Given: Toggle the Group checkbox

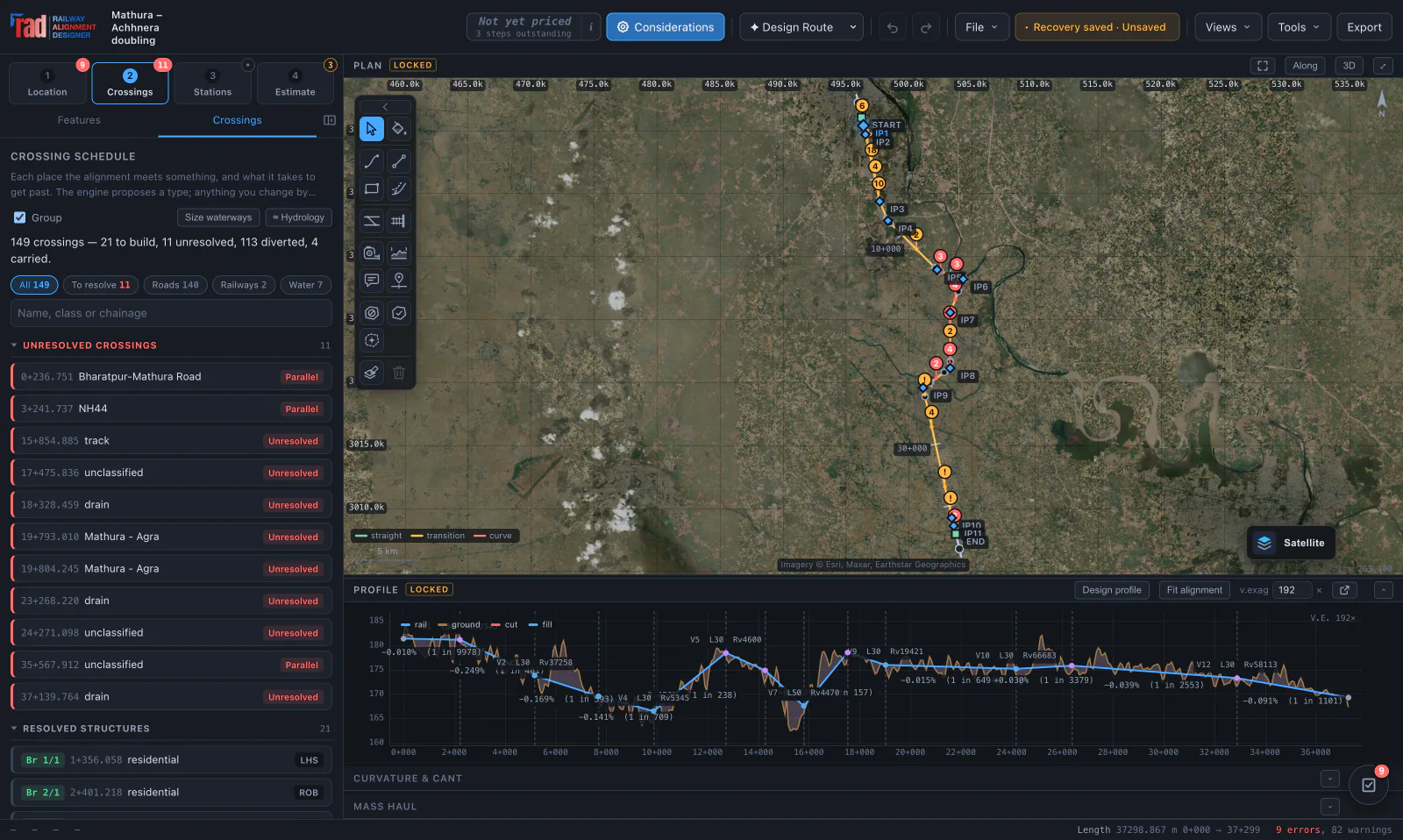Looking at the screenshot, I should point(19,217).
